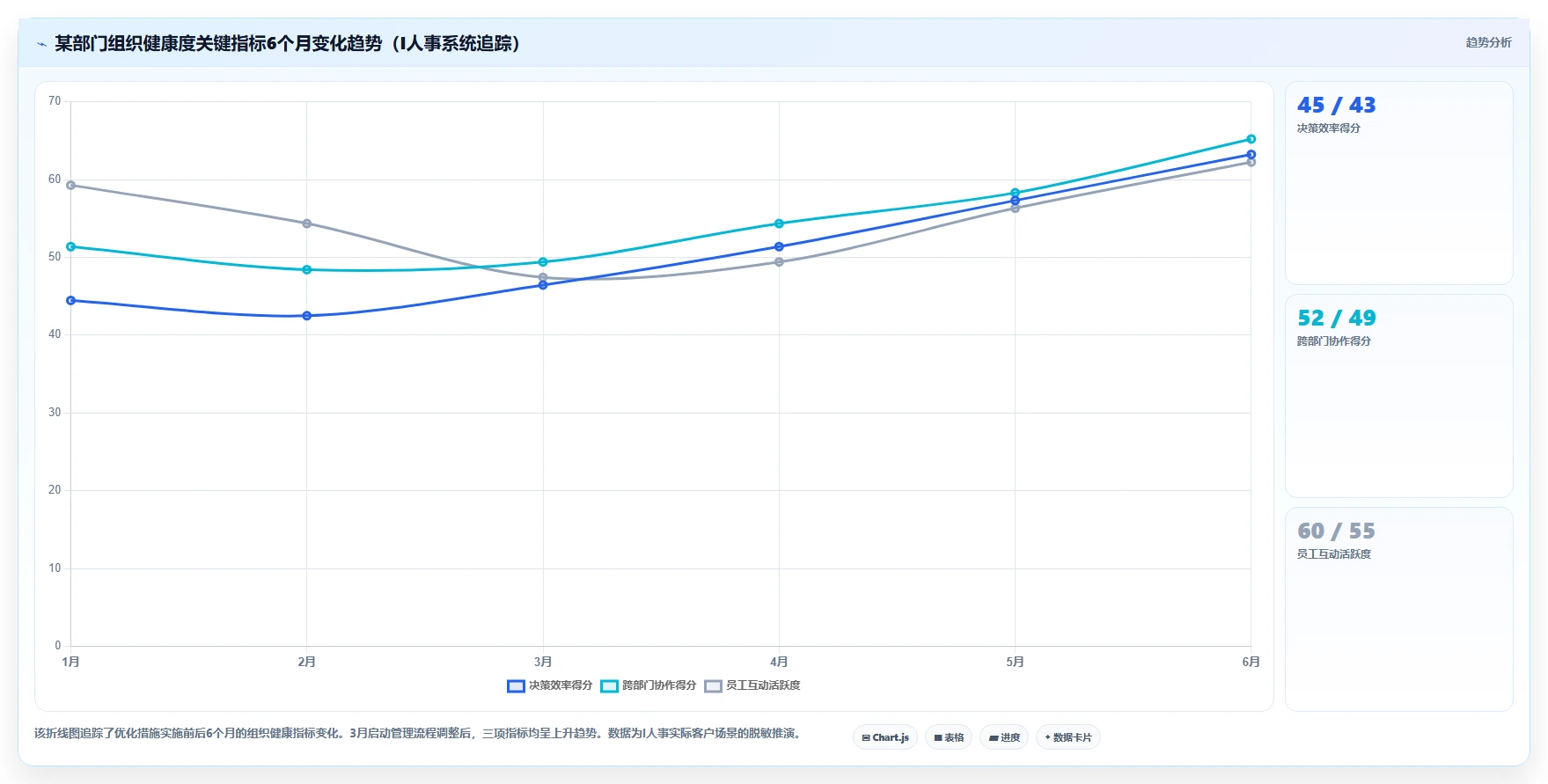Viewport: 1548px width, 784px height.
Task: Click the 3月 x-axis label
Action: click(543, 662)
